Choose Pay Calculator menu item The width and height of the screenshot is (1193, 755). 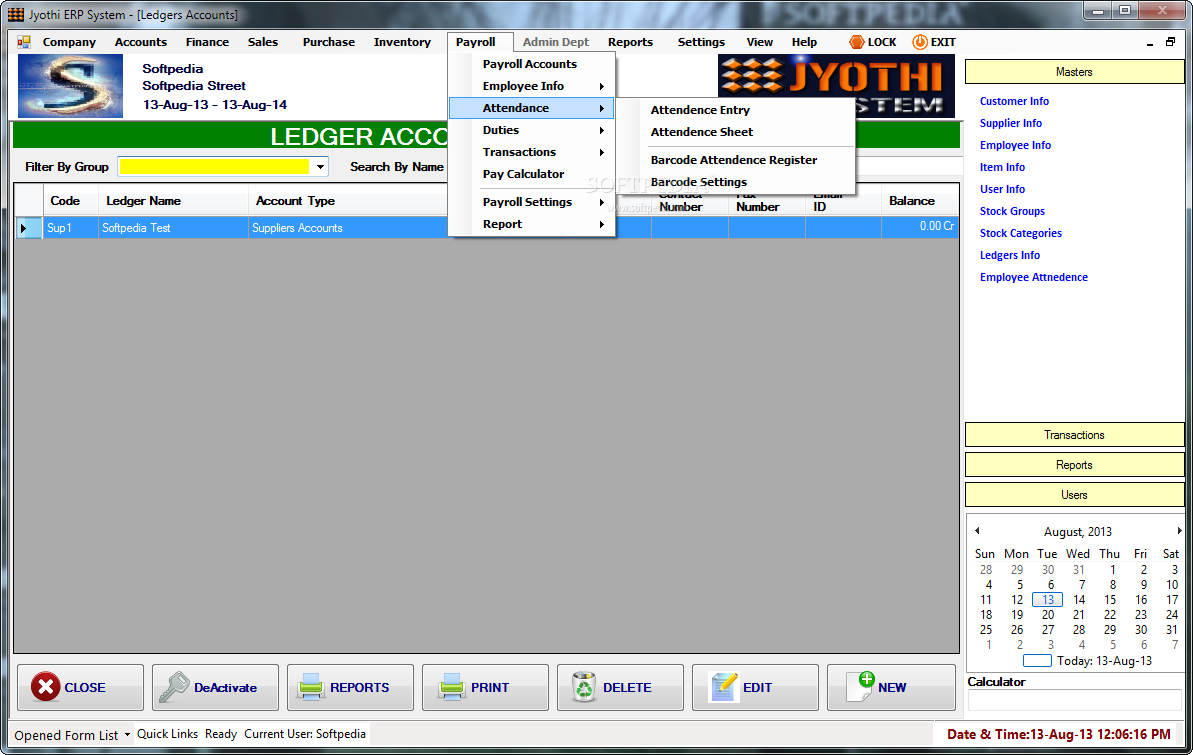(523, 174)
